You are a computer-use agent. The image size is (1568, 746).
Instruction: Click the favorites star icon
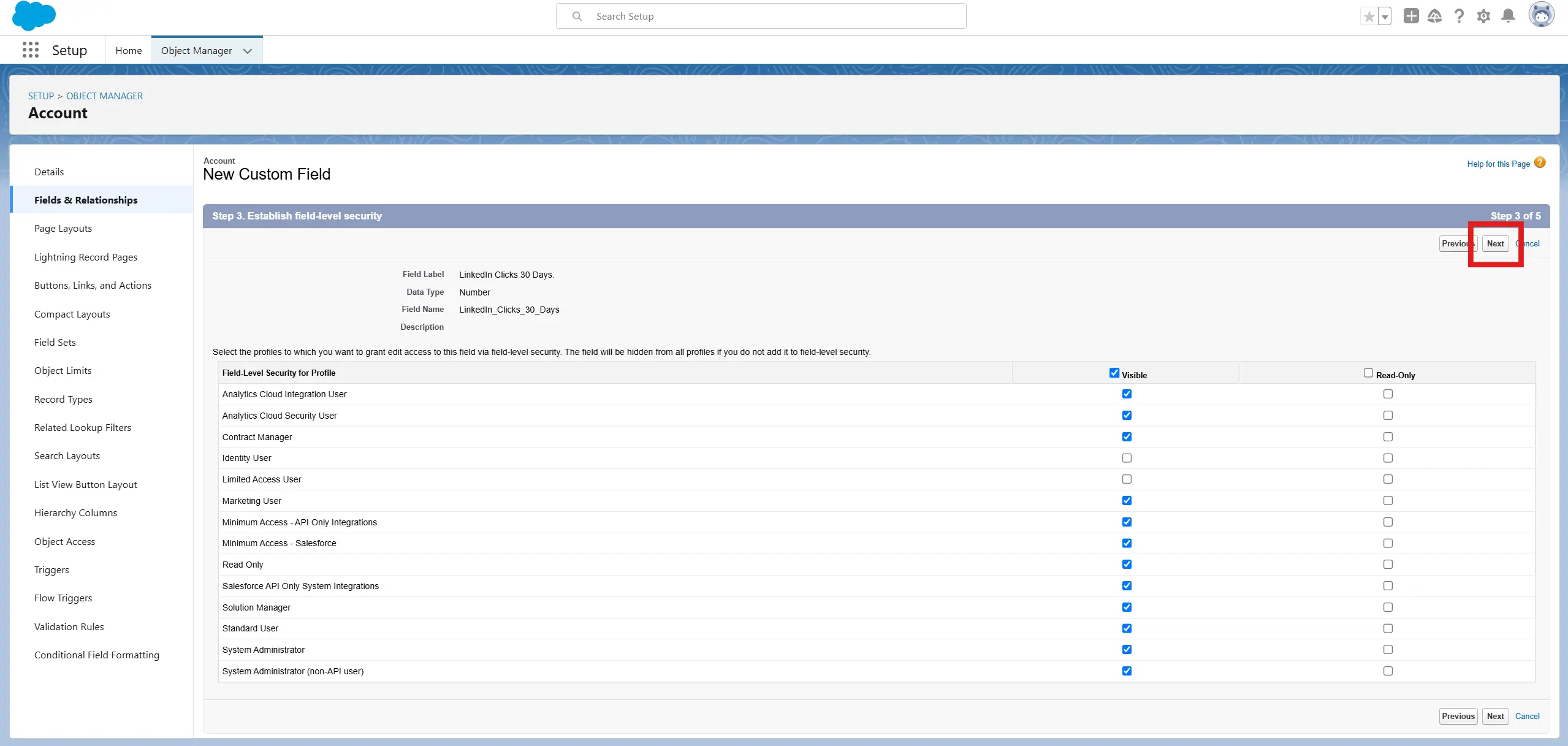(x=1369, y=17)
